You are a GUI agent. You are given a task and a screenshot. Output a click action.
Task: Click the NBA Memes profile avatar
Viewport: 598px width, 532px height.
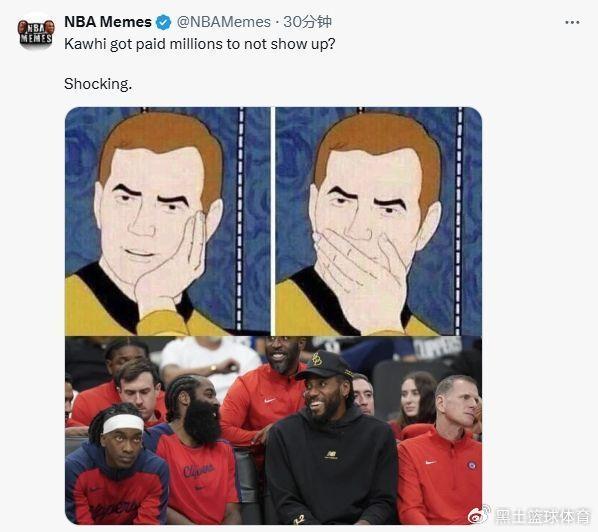(x=36, y=32)
